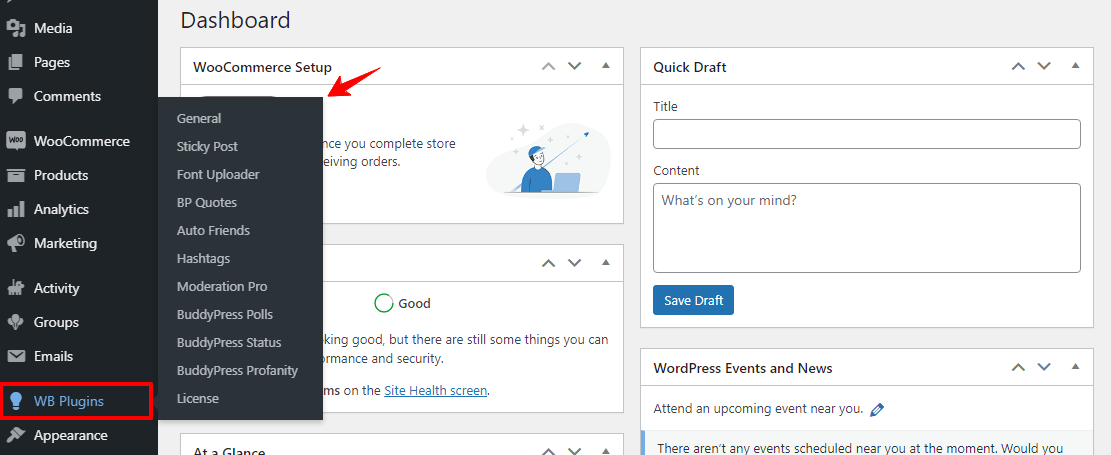Click the Appearance paintbrush icon
Viewport: 1111px width, 455px height.
coord(16,434)
